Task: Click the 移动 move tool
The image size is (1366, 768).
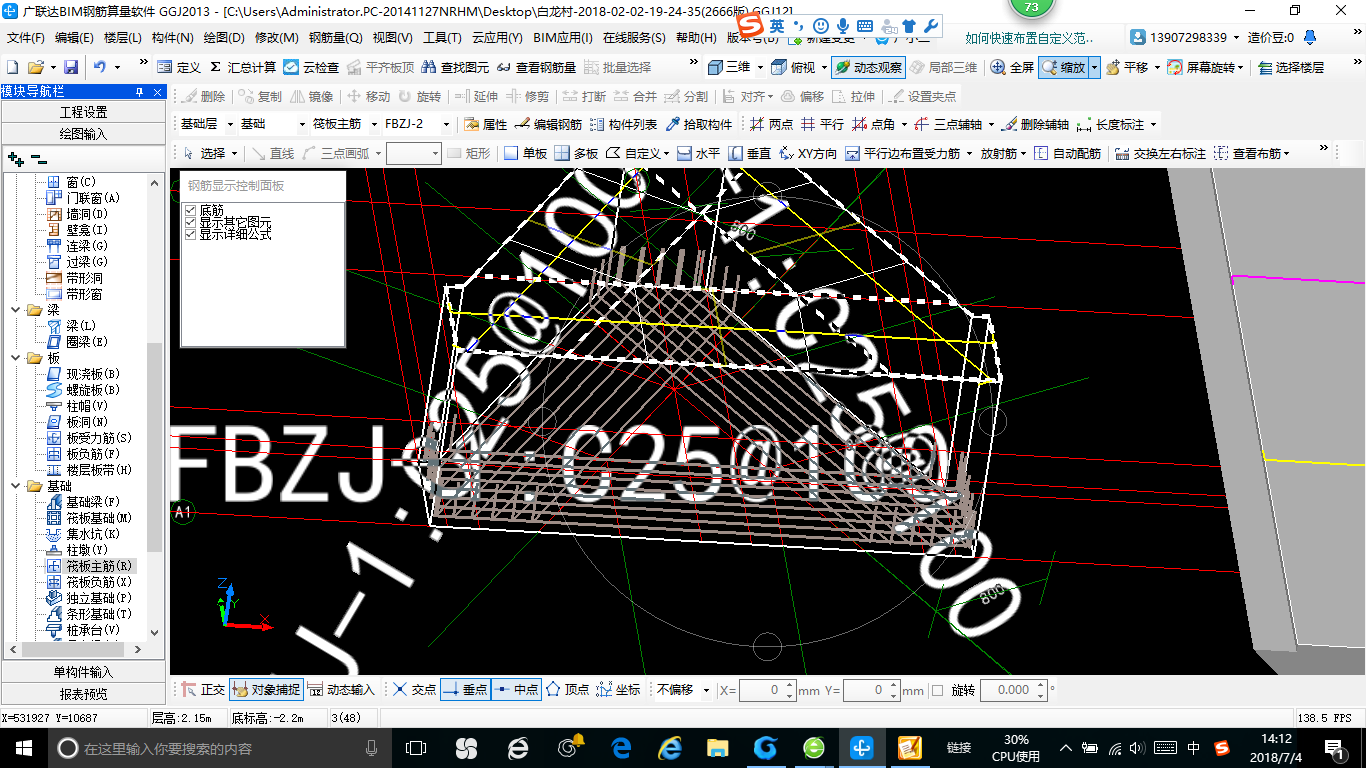Action: [x=368, y=97]
